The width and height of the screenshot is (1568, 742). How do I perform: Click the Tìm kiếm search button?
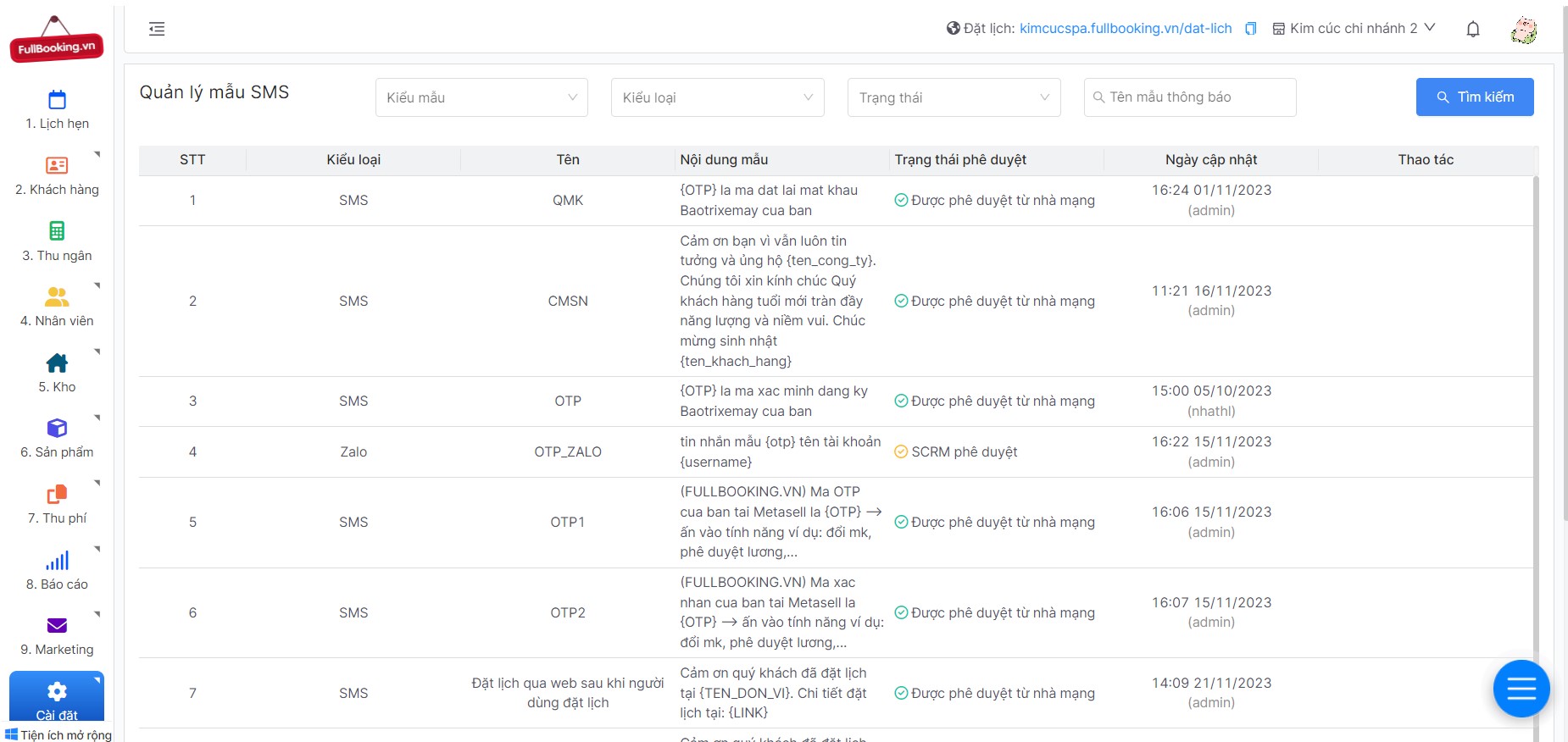pos(1474,97)
